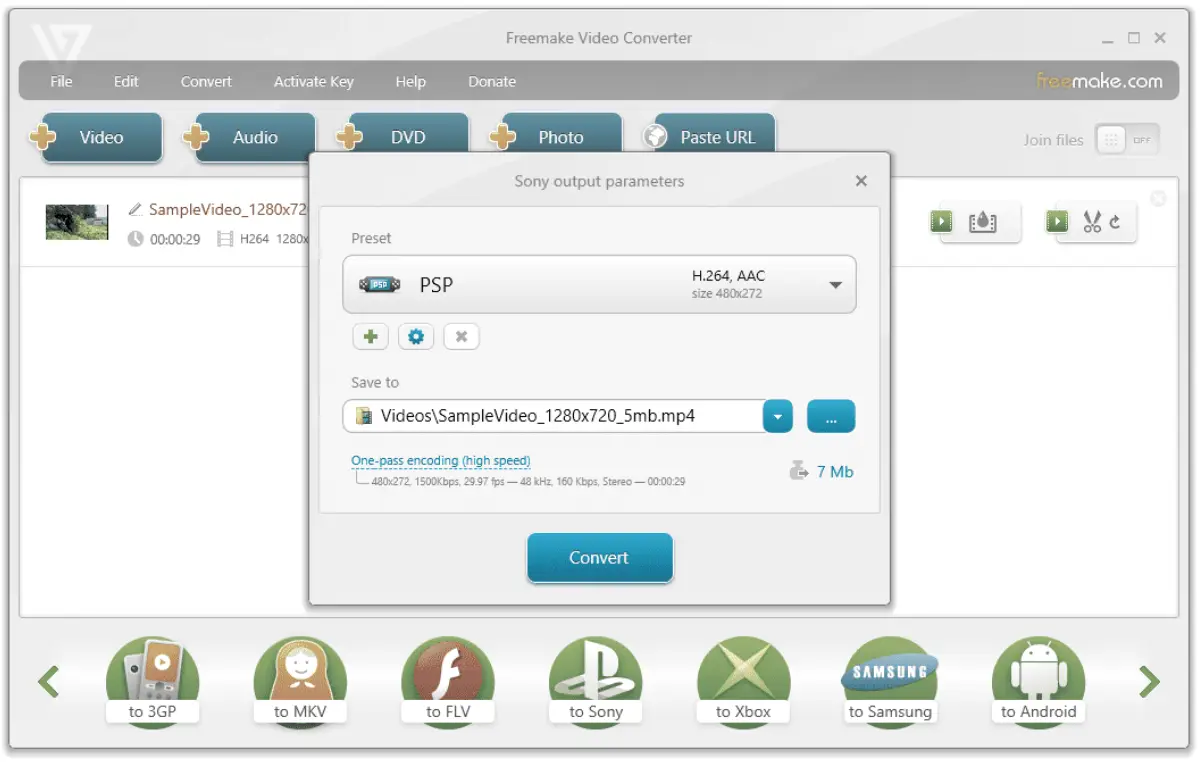The height and width of the screenshot is (762, 1200).
Task: Open the Donate menu
Action: click(492, 82)
